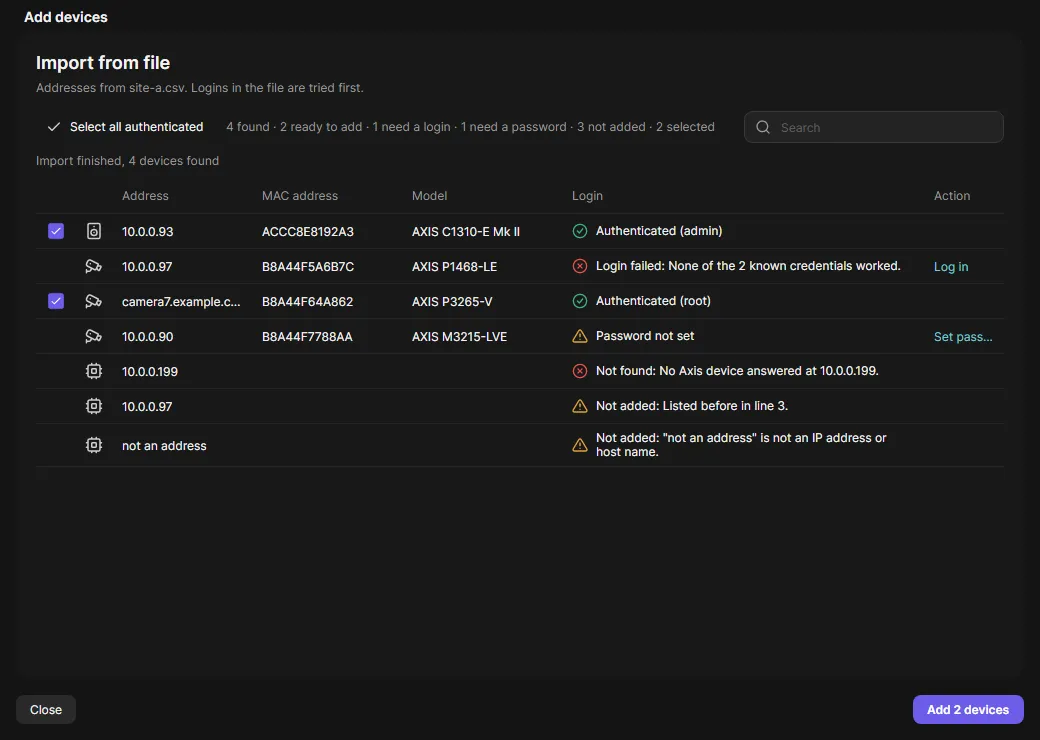Screen dimensions: 1040x740
Task: Click the green check icon next to Authenticated (admin)
Action: tap(580, 231)
